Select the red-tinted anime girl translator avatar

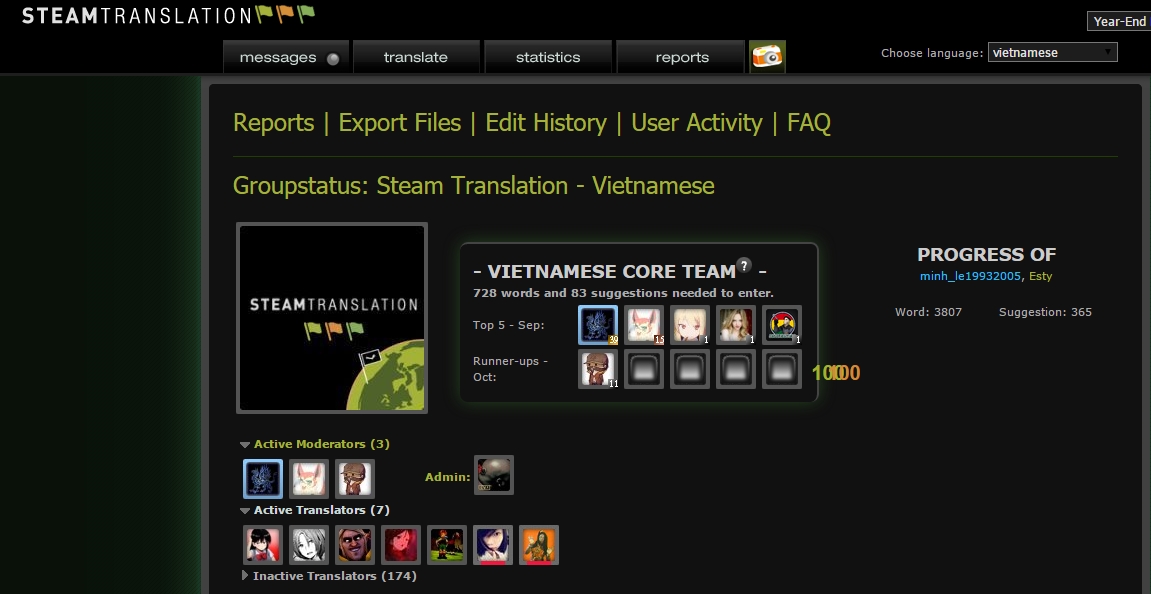pos(401,545)
